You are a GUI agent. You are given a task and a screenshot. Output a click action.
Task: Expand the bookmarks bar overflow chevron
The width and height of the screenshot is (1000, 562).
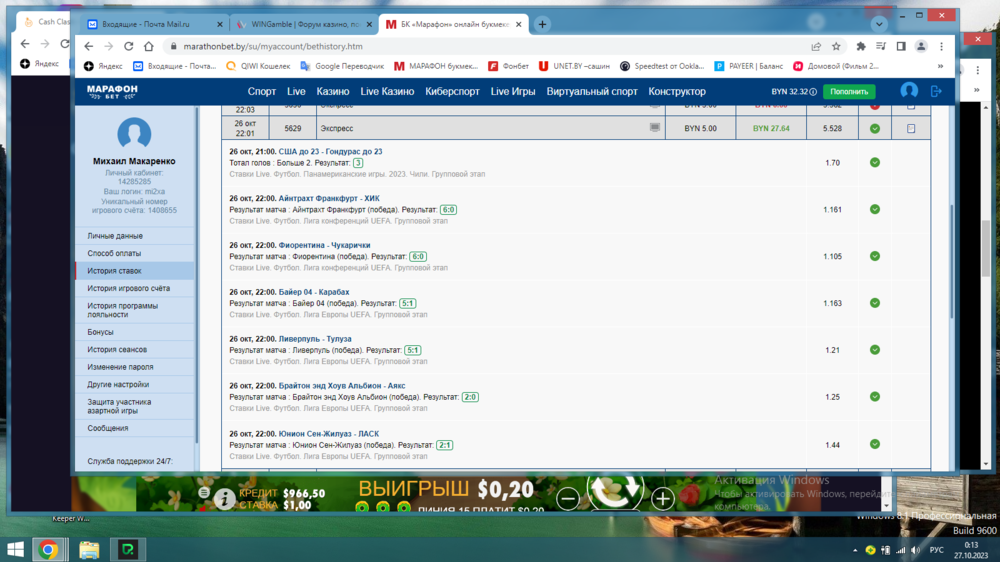click(940, 66)
